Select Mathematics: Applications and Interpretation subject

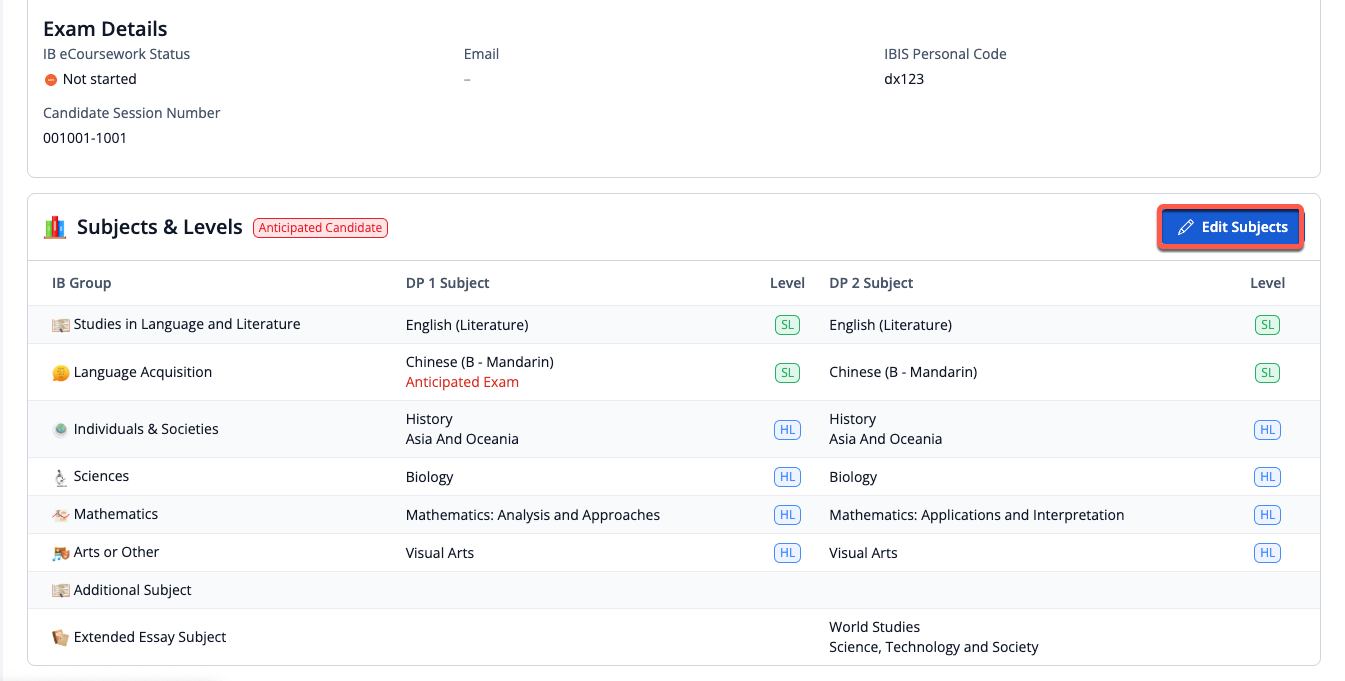976,515
